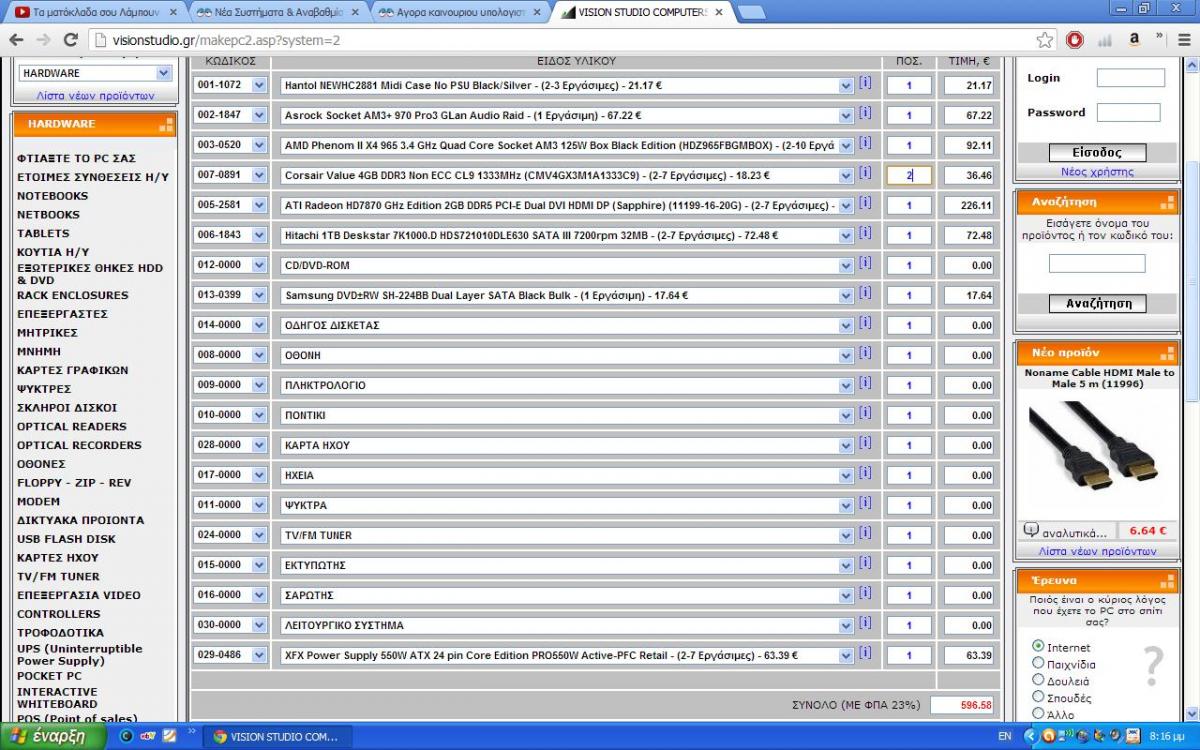Screen dimensions: 1200x750
Task: Click the product search text field
Action: [x=1097, y=264]
